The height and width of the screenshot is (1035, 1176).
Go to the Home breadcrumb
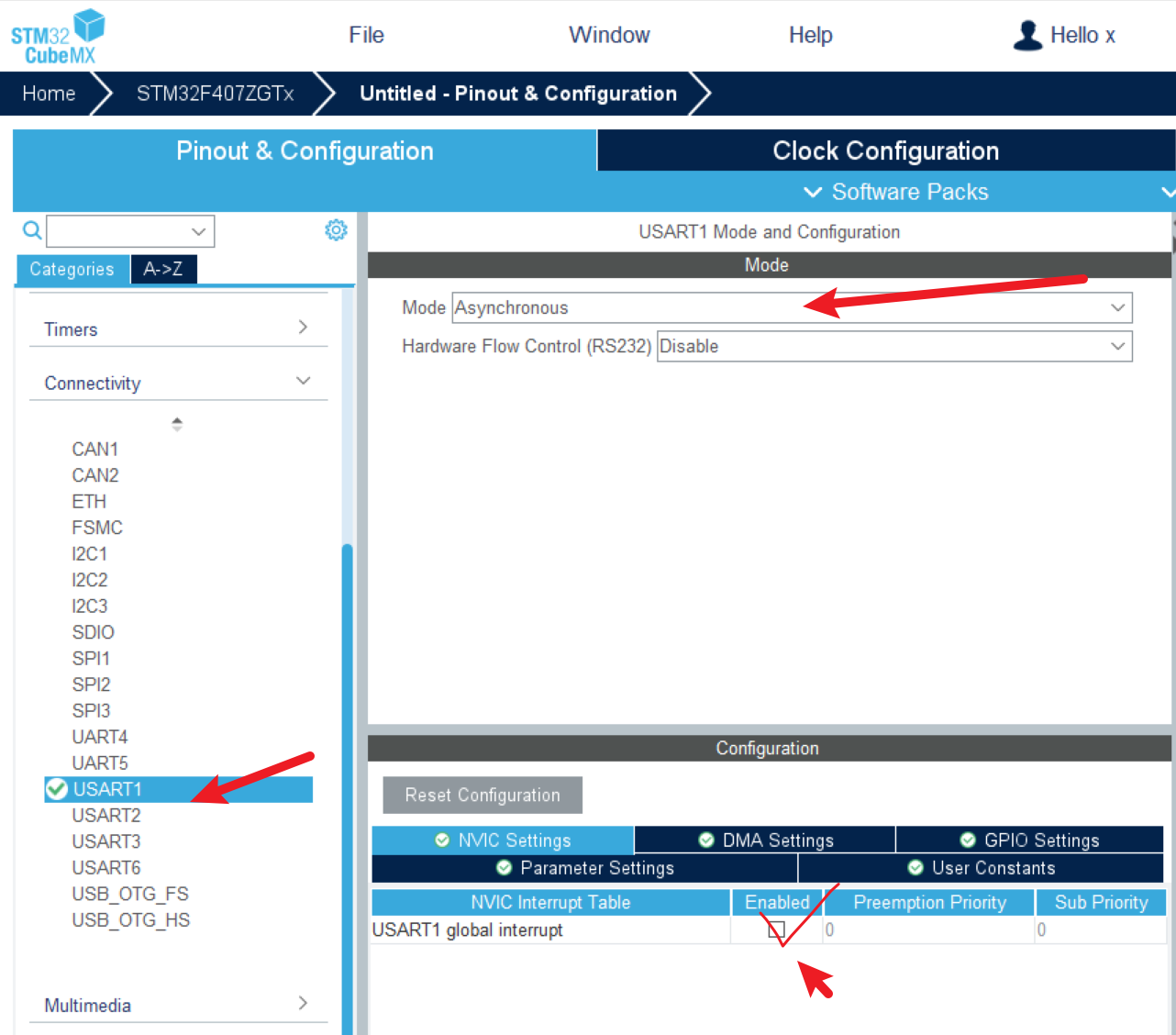click(x=49, y=94)
